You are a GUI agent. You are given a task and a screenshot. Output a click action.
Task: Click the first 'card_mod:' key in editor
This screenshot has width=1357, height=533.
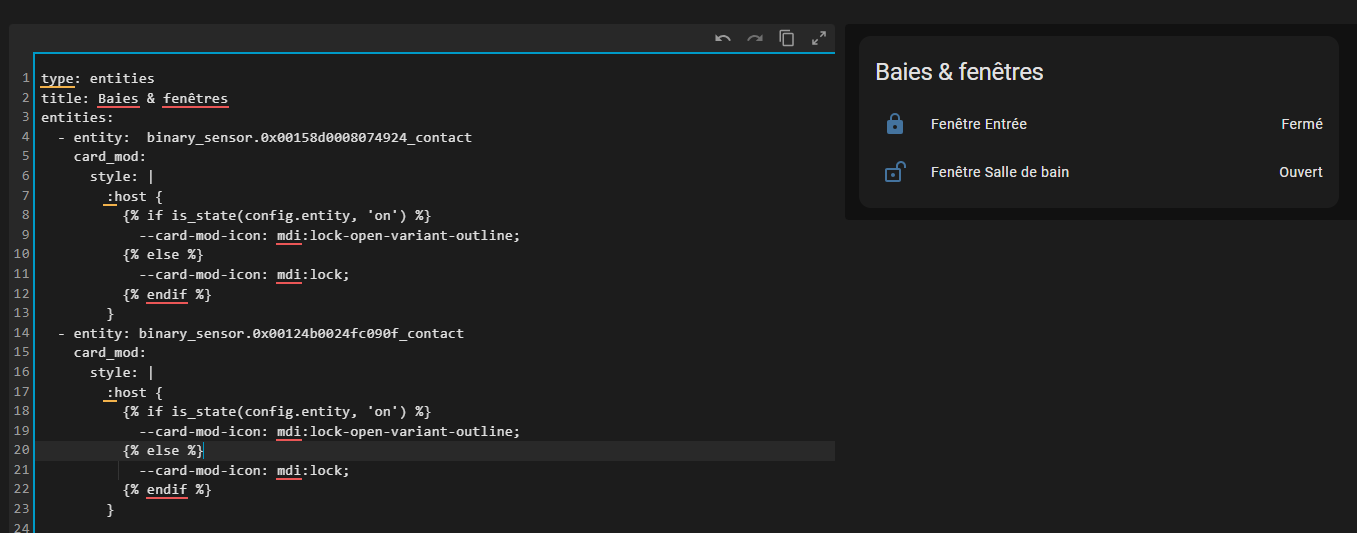tap(110, 157)
